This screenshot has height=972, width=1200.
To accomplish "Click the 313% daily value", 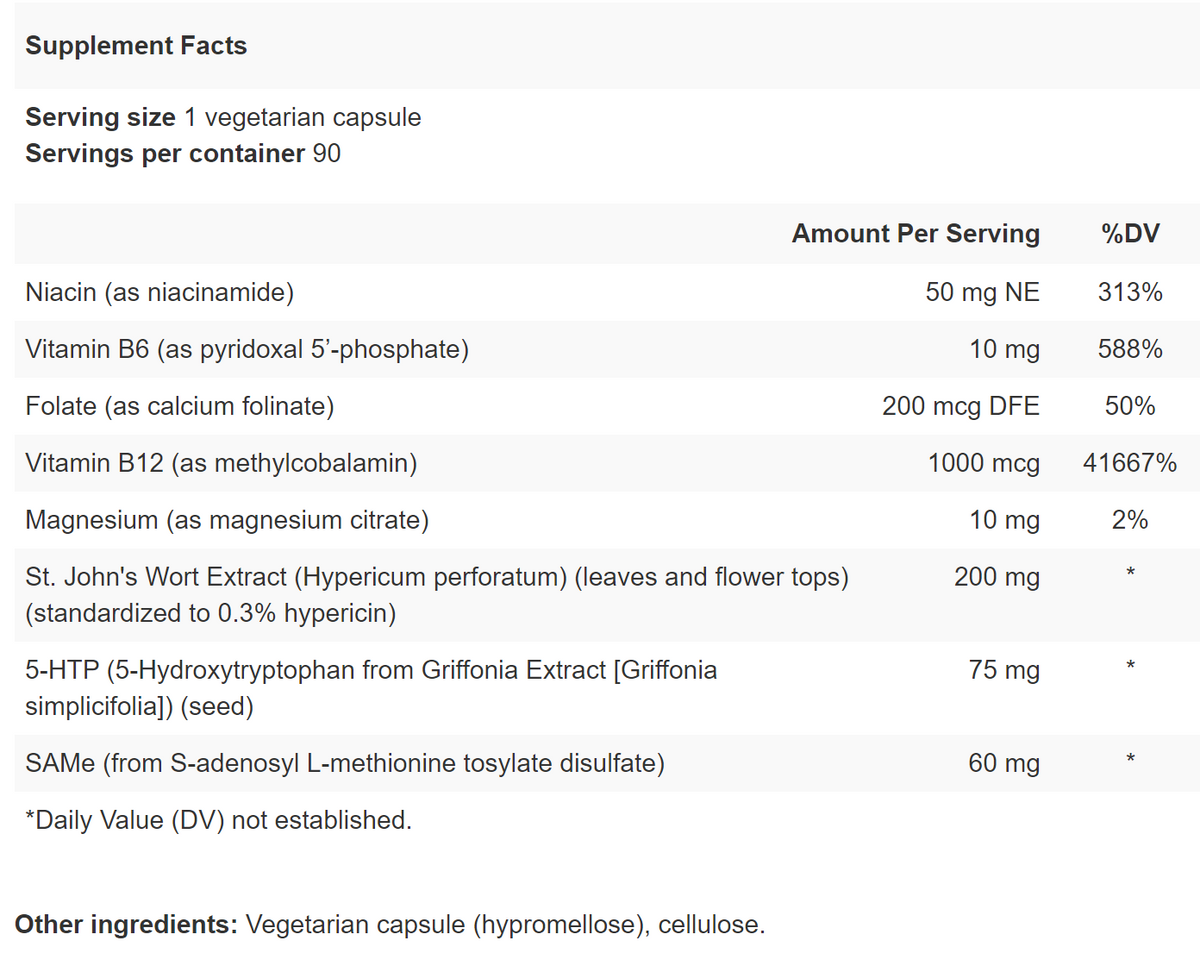I will point(1130,292).
